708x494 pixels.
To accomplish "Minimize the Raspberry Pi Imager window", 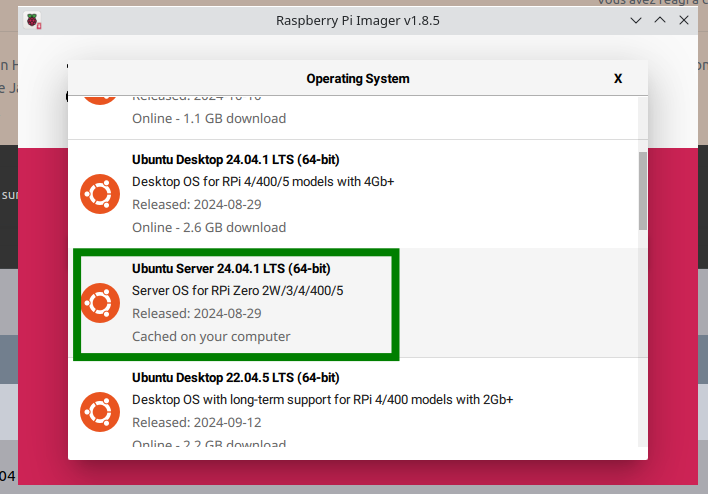I will pyautogui.click(x=636, y=20).
